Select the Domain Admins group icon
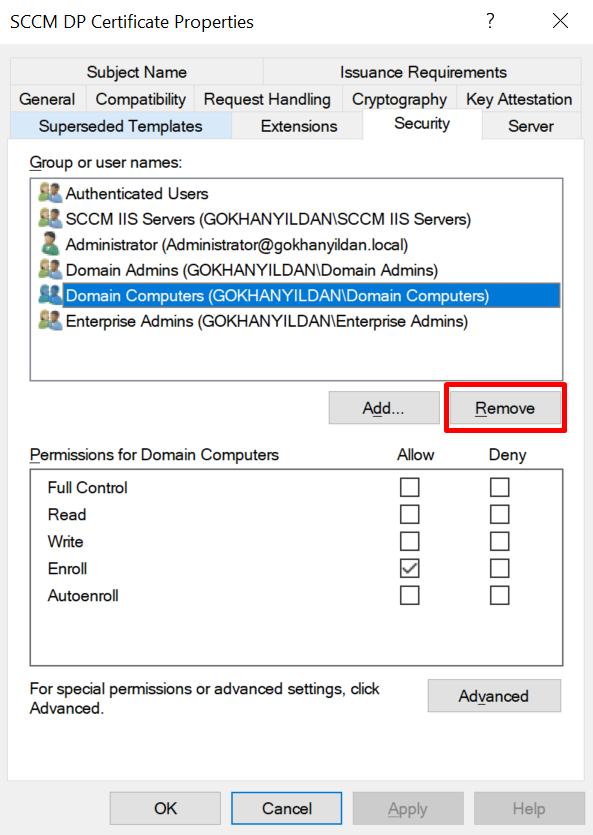This screenshot has height=835, width=593. 51,269
